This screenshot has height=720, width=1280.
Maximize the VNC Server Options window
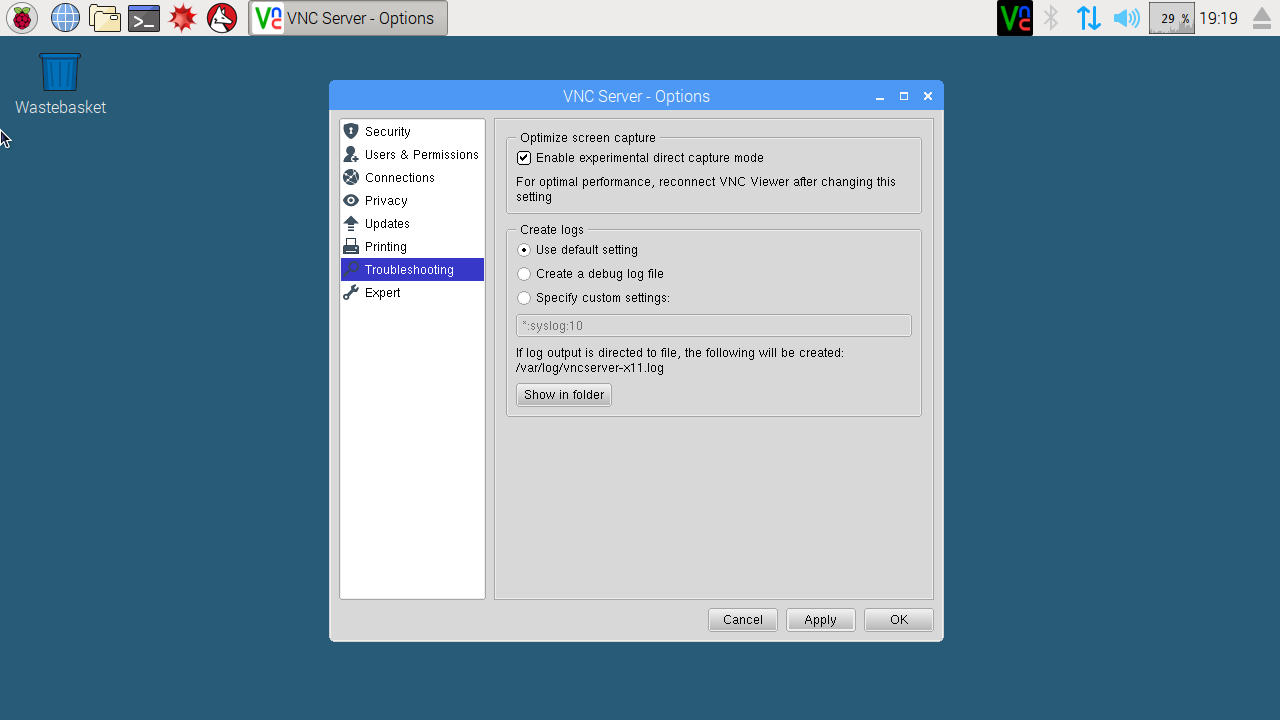click(904, 96)
